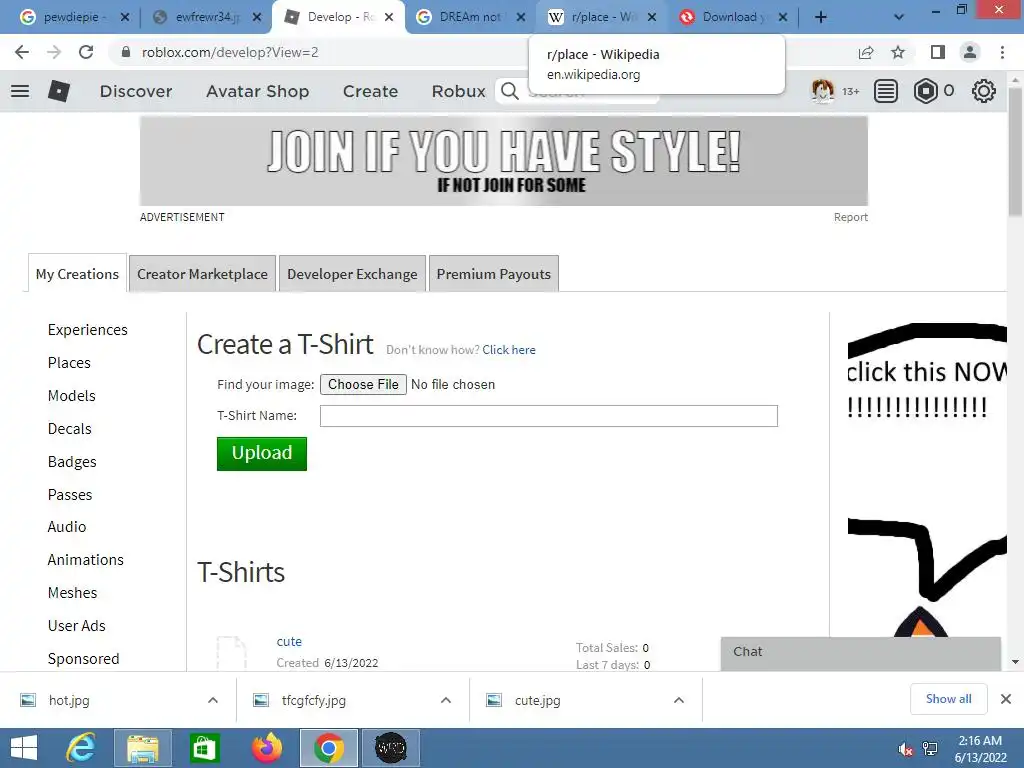Click the Choose File button
Viewport: 1024px width, 768px height.
click(363, 384)
